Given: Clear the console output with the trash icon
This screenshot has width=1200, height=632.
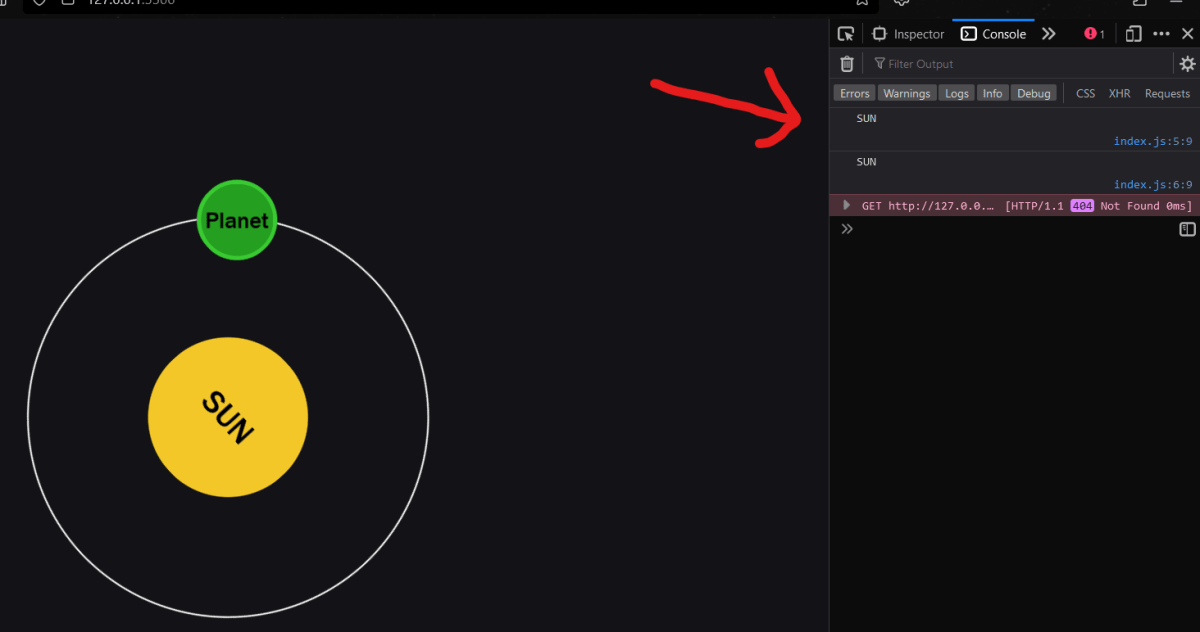Looking at the screenshot, I should [846, 63].
